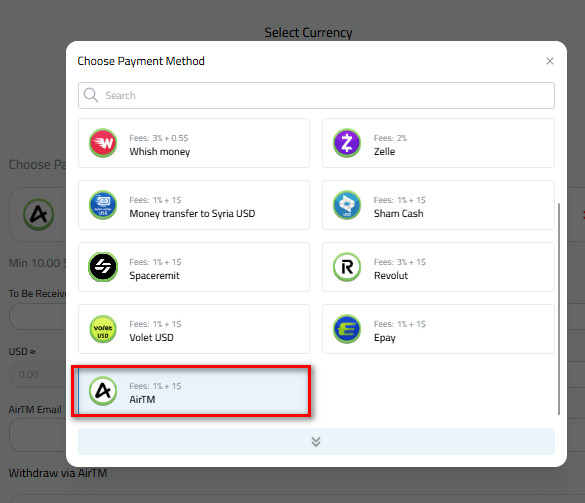Screen dimensions: 585x503
Task: Click the Whish money logo icon
Action: pos(103,143)
